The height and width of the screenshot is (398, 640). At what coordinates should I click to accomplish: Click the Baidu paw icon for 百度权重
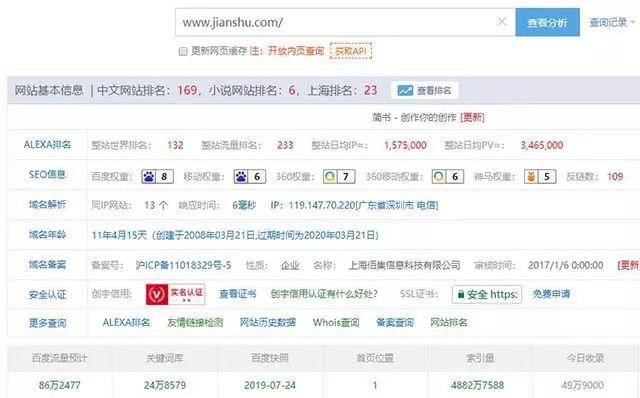[x=149, y=177]
